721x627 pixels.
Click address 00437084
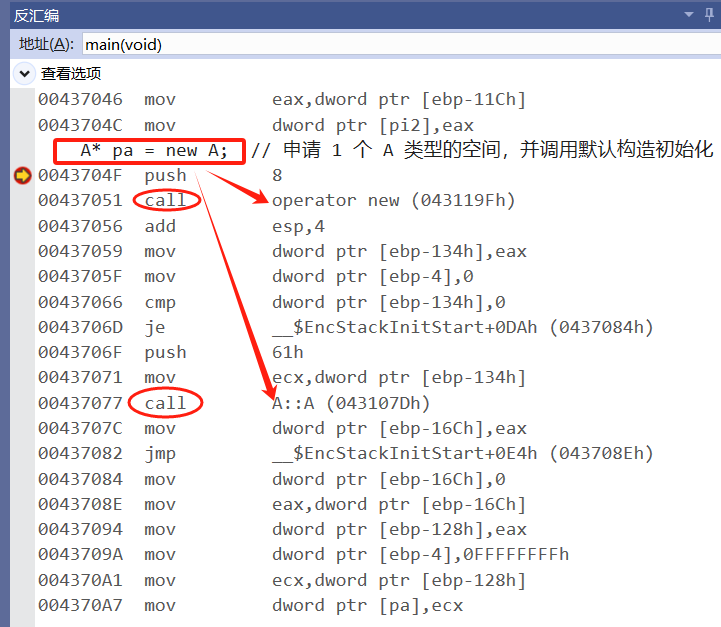(80, 479)
